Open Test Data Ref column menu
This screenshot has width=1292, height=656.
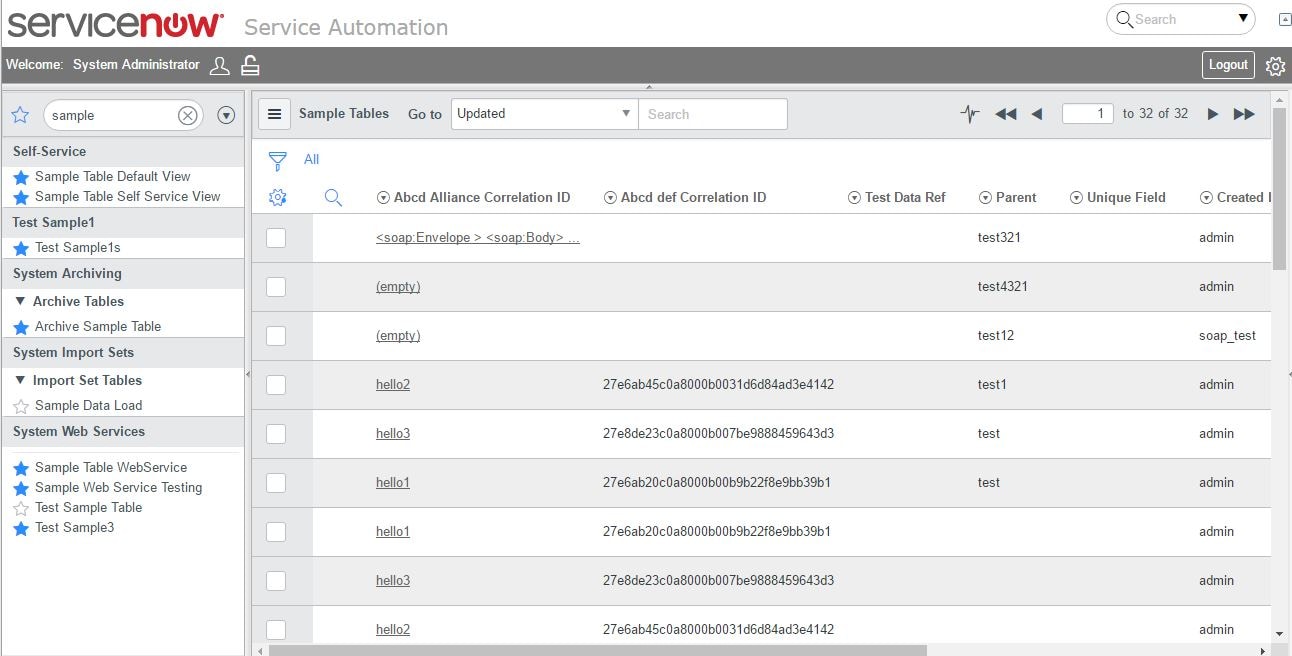click(854, 198)
